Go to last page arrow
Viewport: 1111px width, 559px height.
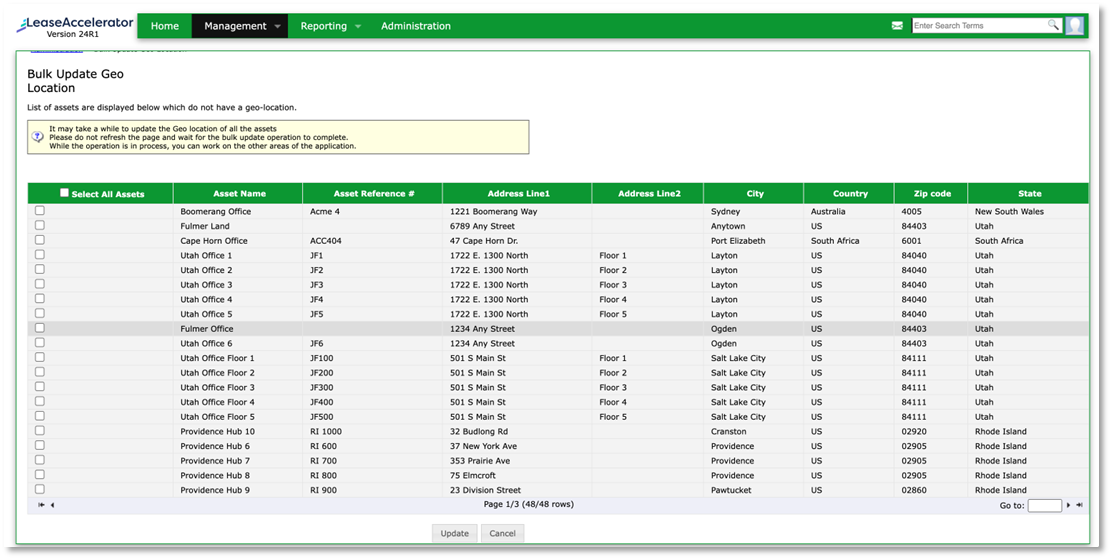click(1079, 505)
